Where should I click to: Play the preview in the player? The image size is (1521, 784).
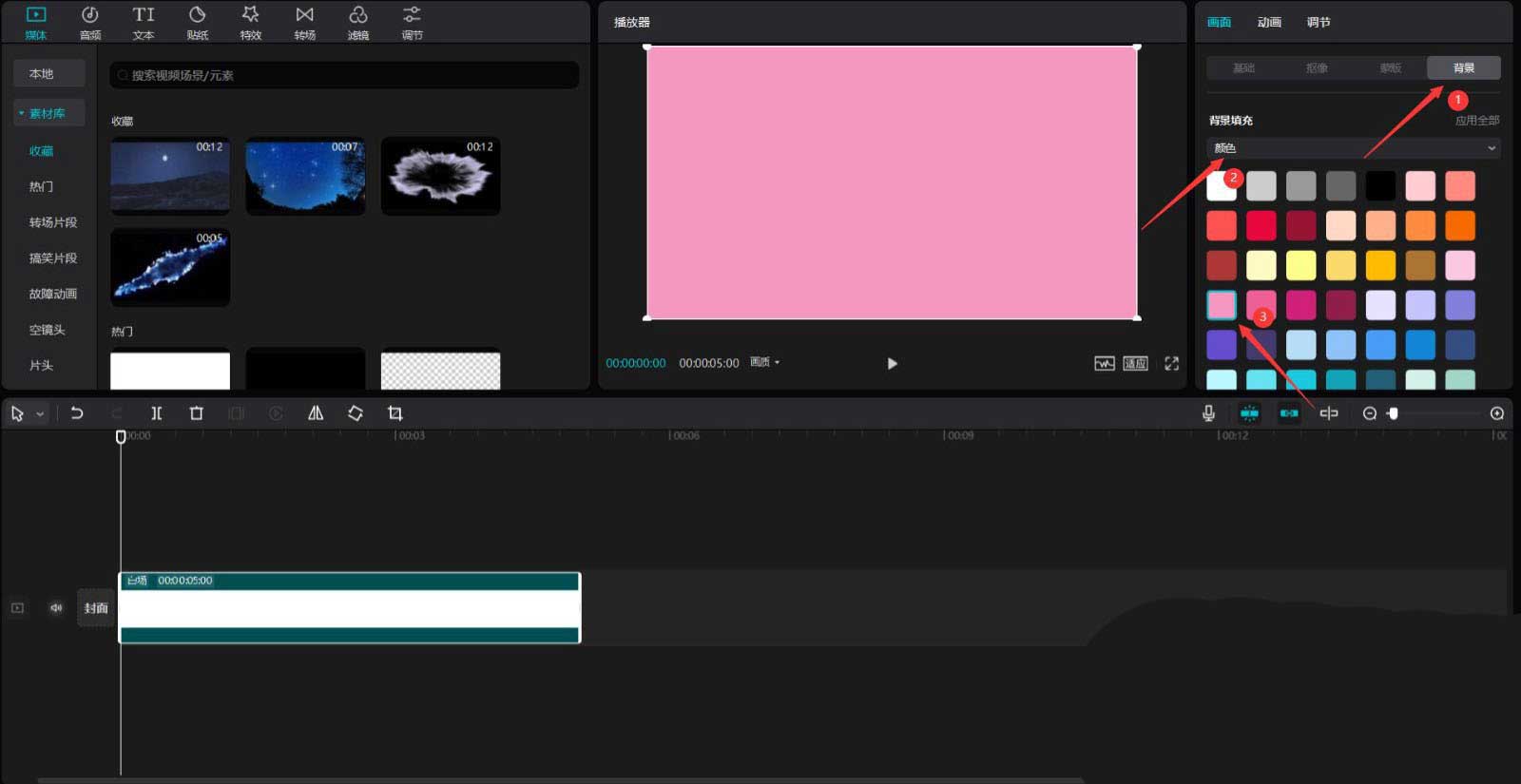(x=892, y=363)
